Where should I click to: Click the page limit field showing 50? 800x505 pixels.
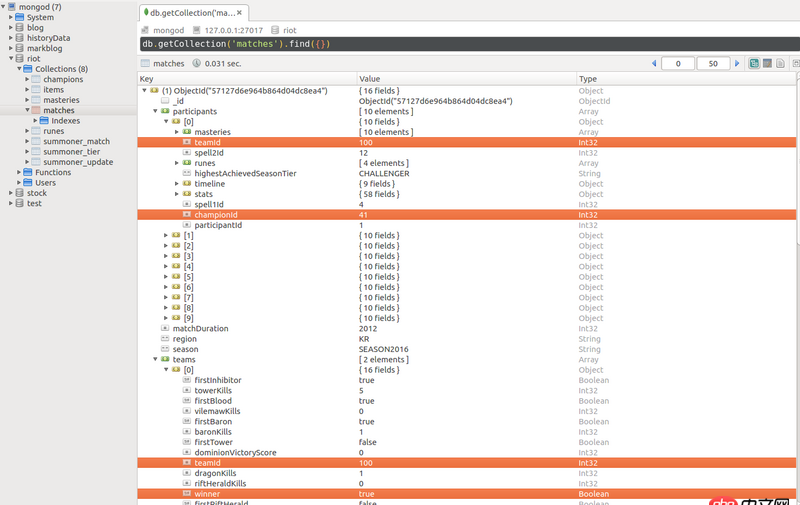pos(712,63)
